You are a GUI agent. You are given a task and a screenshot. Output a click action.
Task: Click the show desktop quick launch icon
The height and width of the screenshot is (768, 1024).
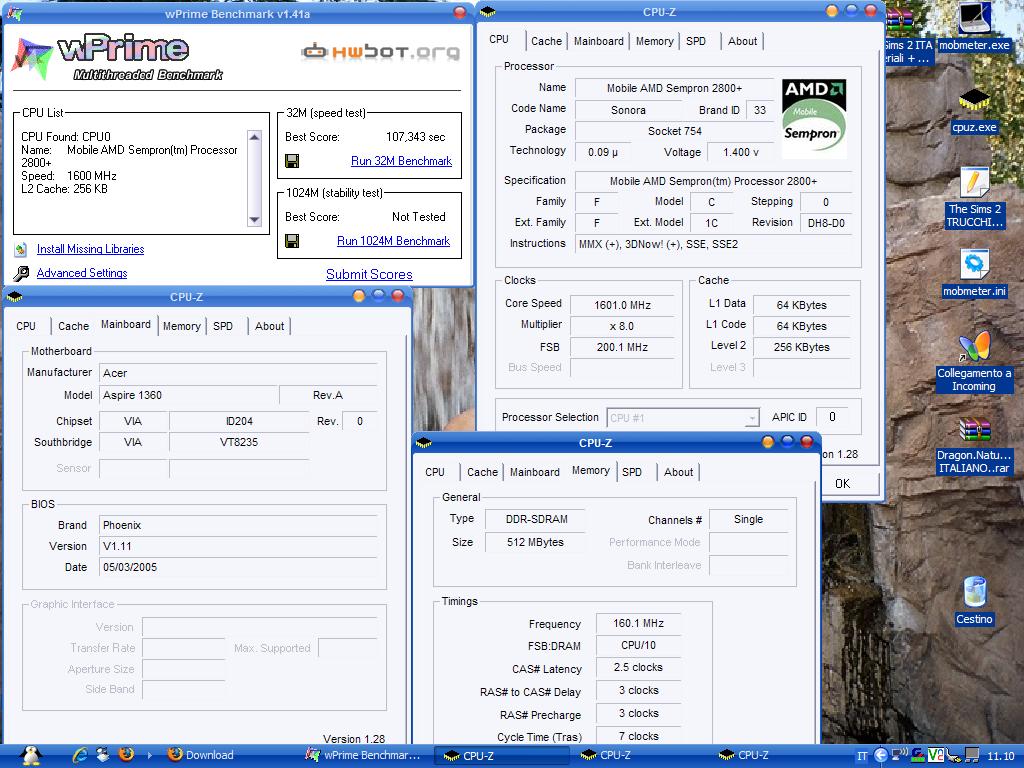pyautogui.click(x=103, y=754)
